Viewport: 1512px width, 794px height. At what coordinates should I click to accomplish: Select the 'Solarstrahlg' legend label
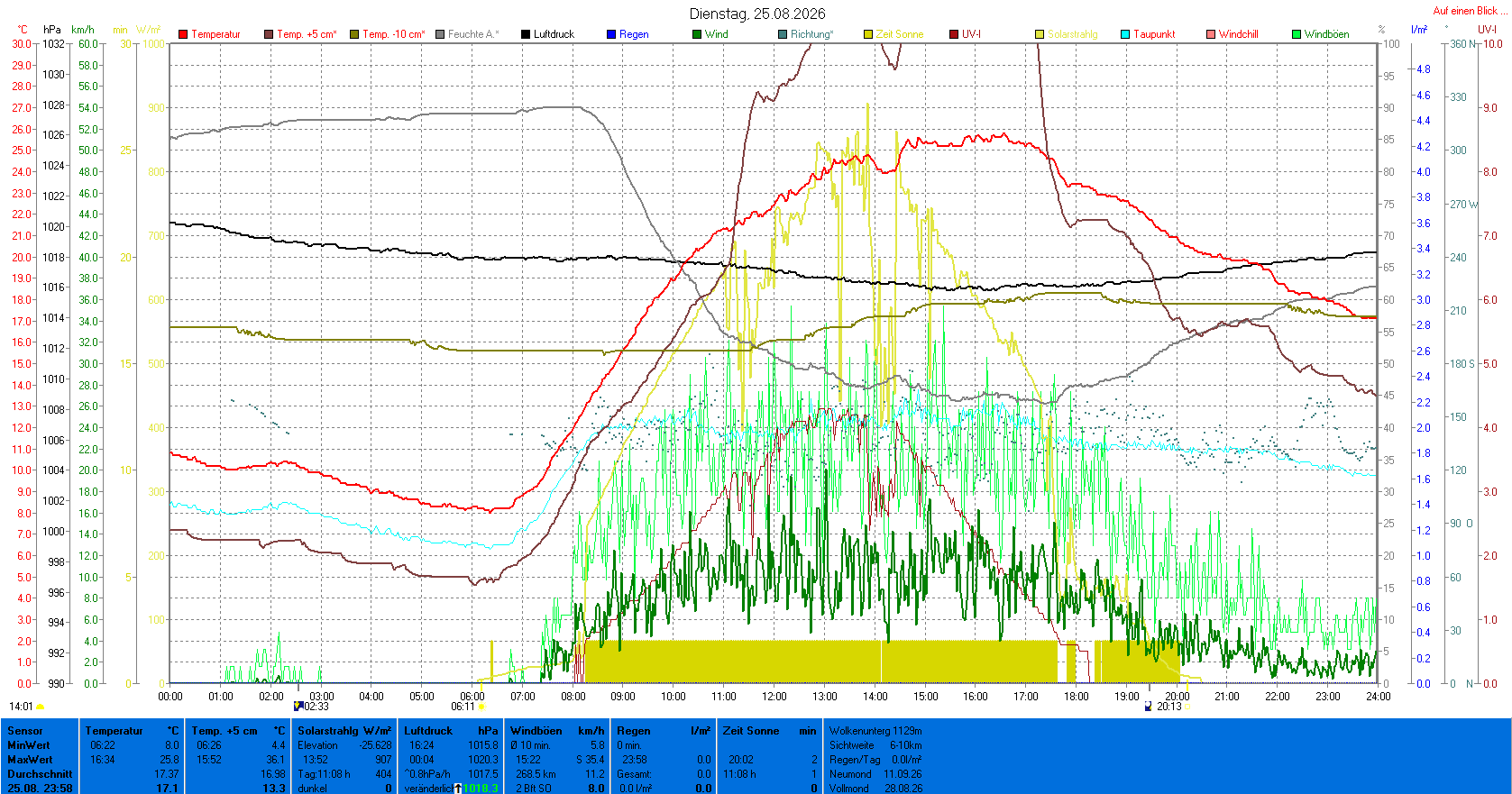1073,34
